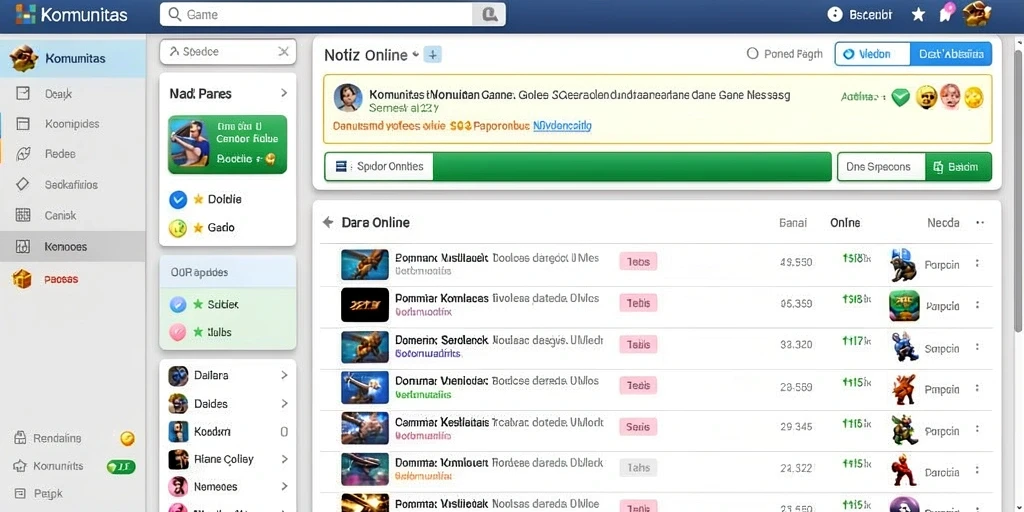Click the green Spidor Onnties progress bar
The height and width of the screenshot is (512, 1024).
pos(578,167)
